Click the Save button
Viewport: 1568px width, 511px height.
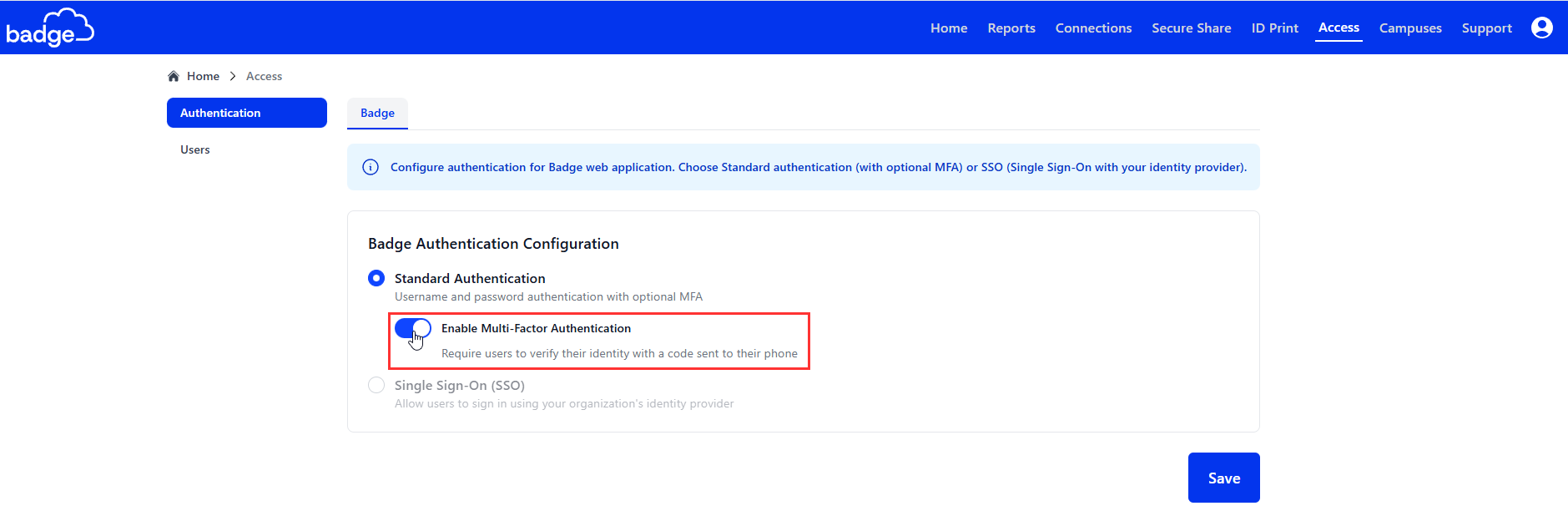pos(1224,478)
